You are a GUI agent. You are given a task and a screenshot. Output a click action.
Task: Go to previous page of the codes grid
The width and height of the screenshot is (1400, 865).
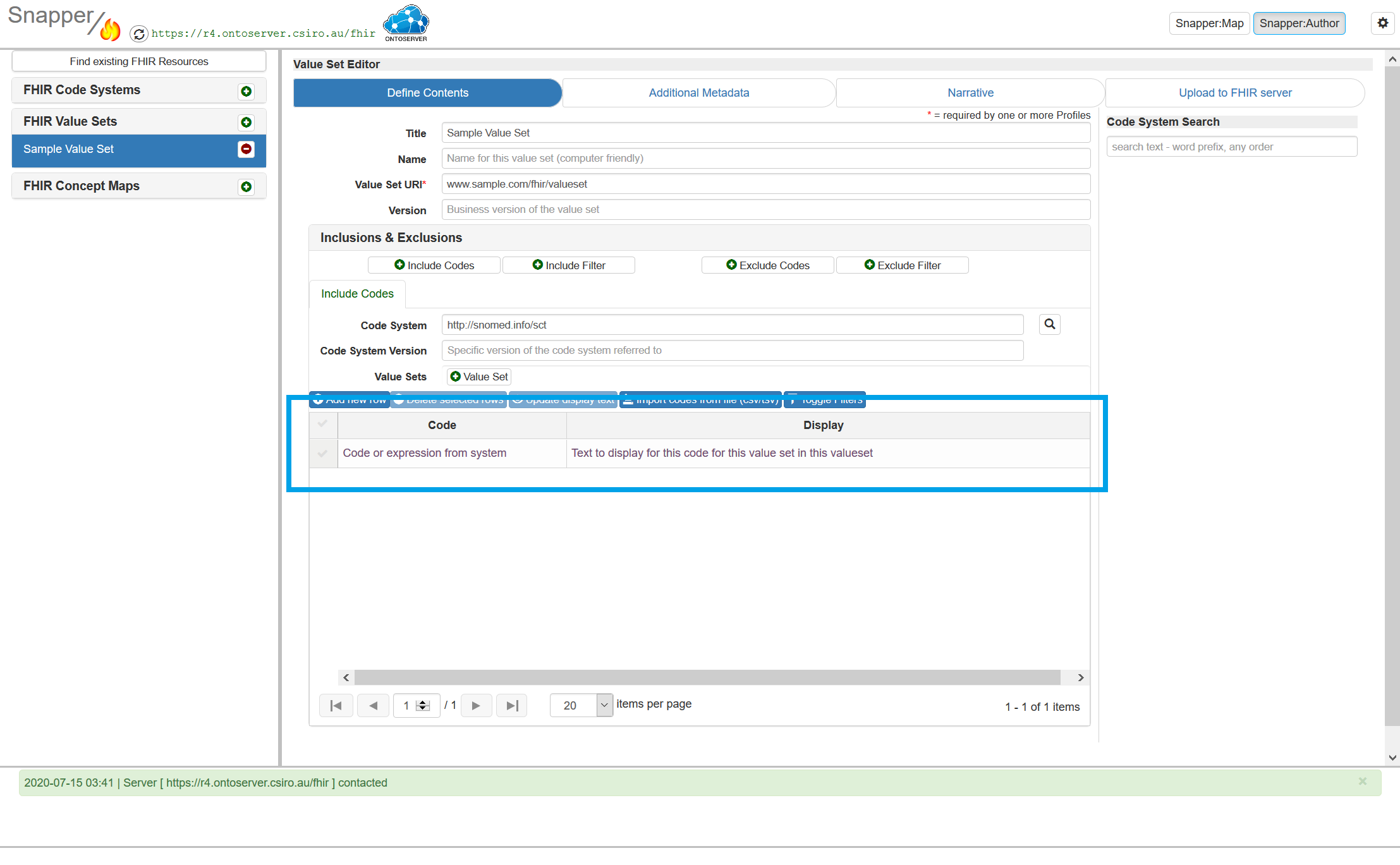[373, 705]
